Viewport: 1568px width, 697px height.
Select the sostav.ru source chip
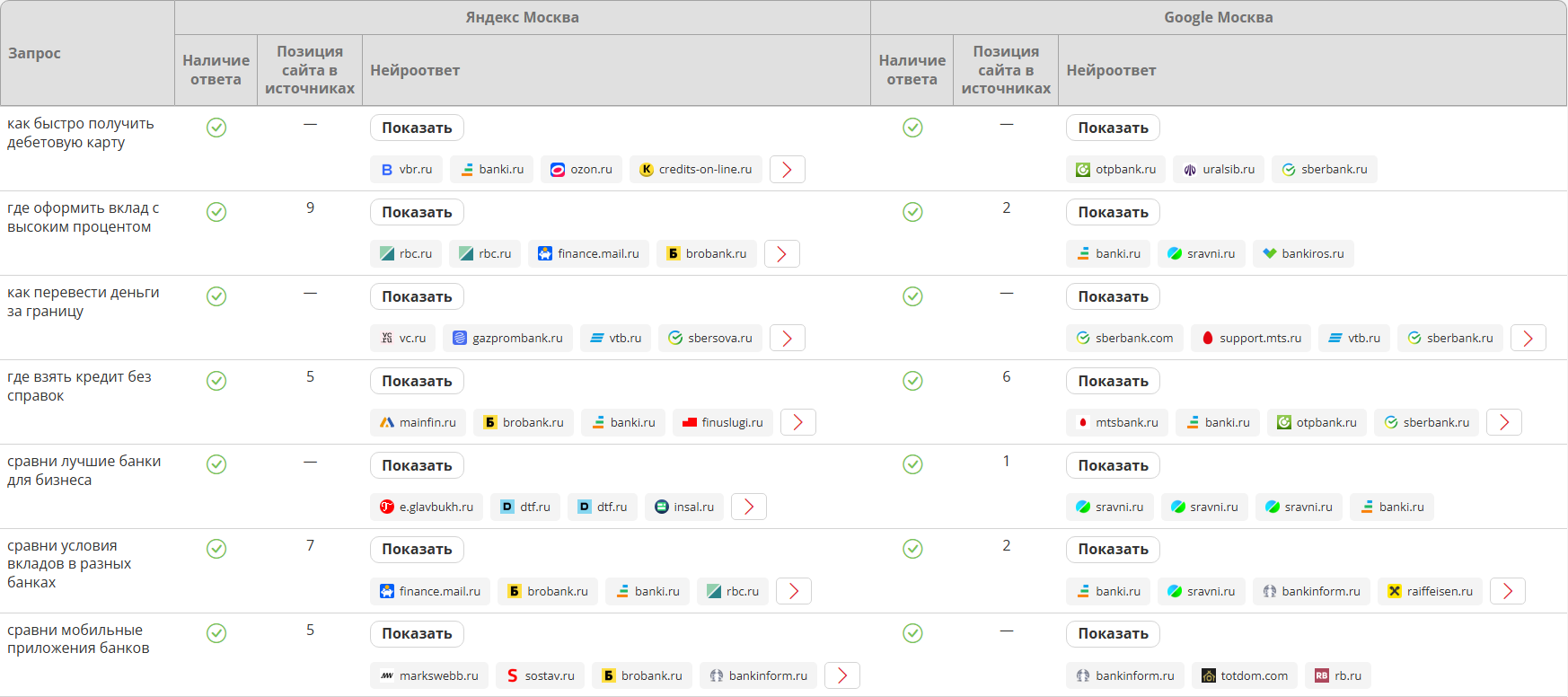coord(540,676)
